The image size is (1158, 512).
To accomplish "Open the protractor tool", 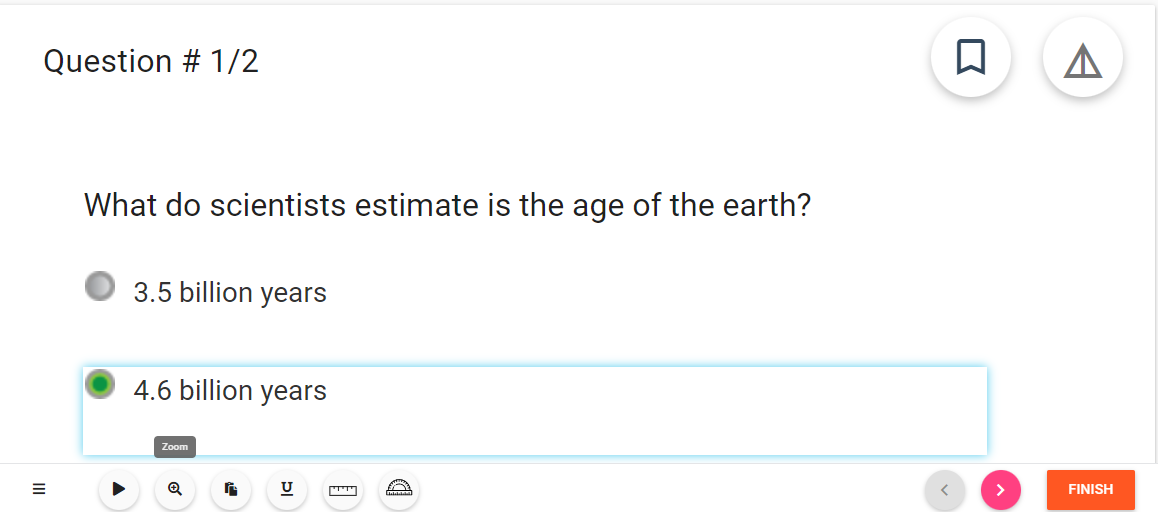I will point(399,489).
